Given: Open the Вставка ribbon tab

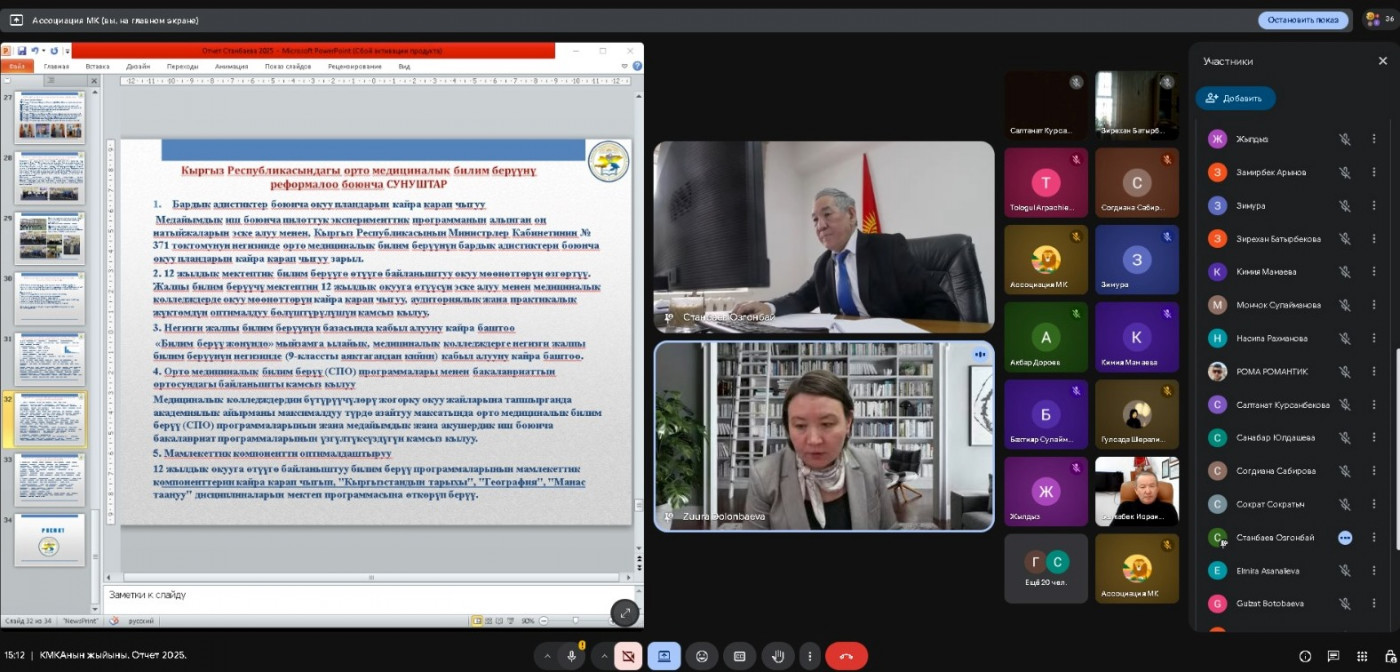Looking at the screenshot, I should [x=97, y=66].
